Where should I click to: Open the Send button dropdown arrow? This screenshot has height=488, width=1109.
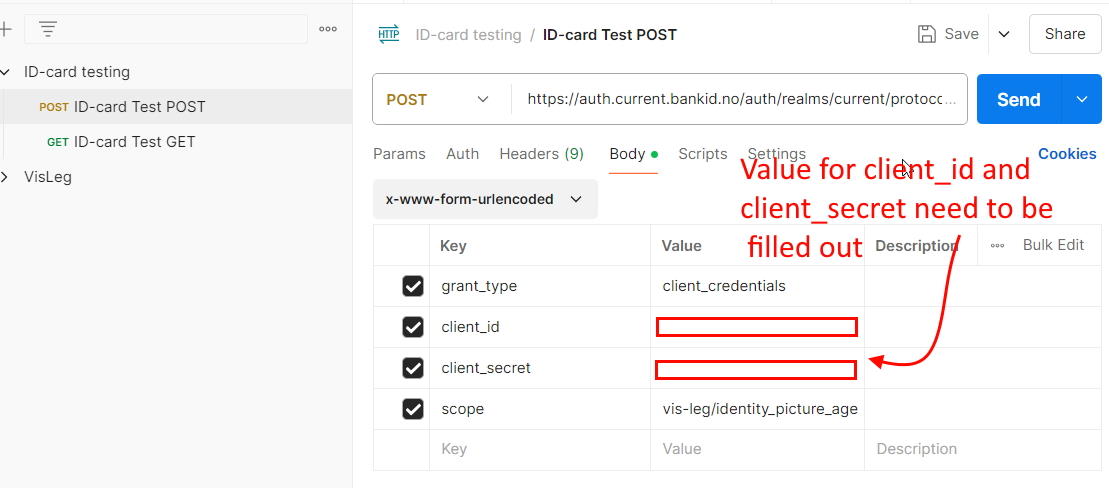1081,99
